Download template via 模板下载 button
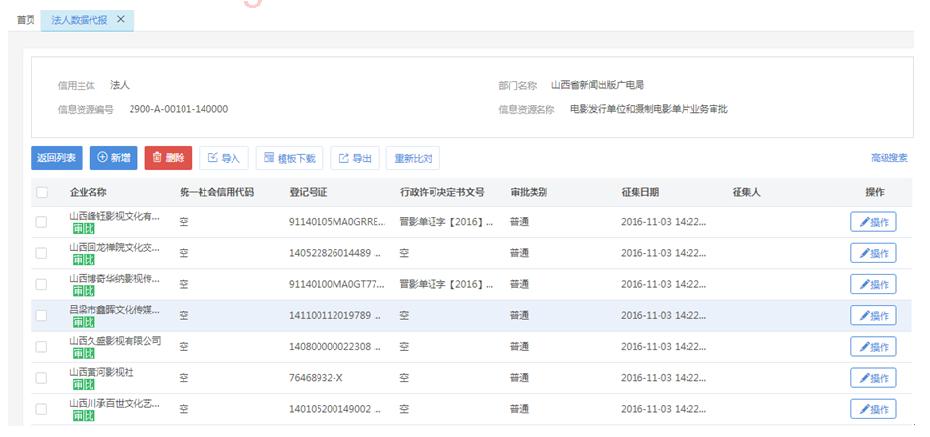 pos(289,158)
